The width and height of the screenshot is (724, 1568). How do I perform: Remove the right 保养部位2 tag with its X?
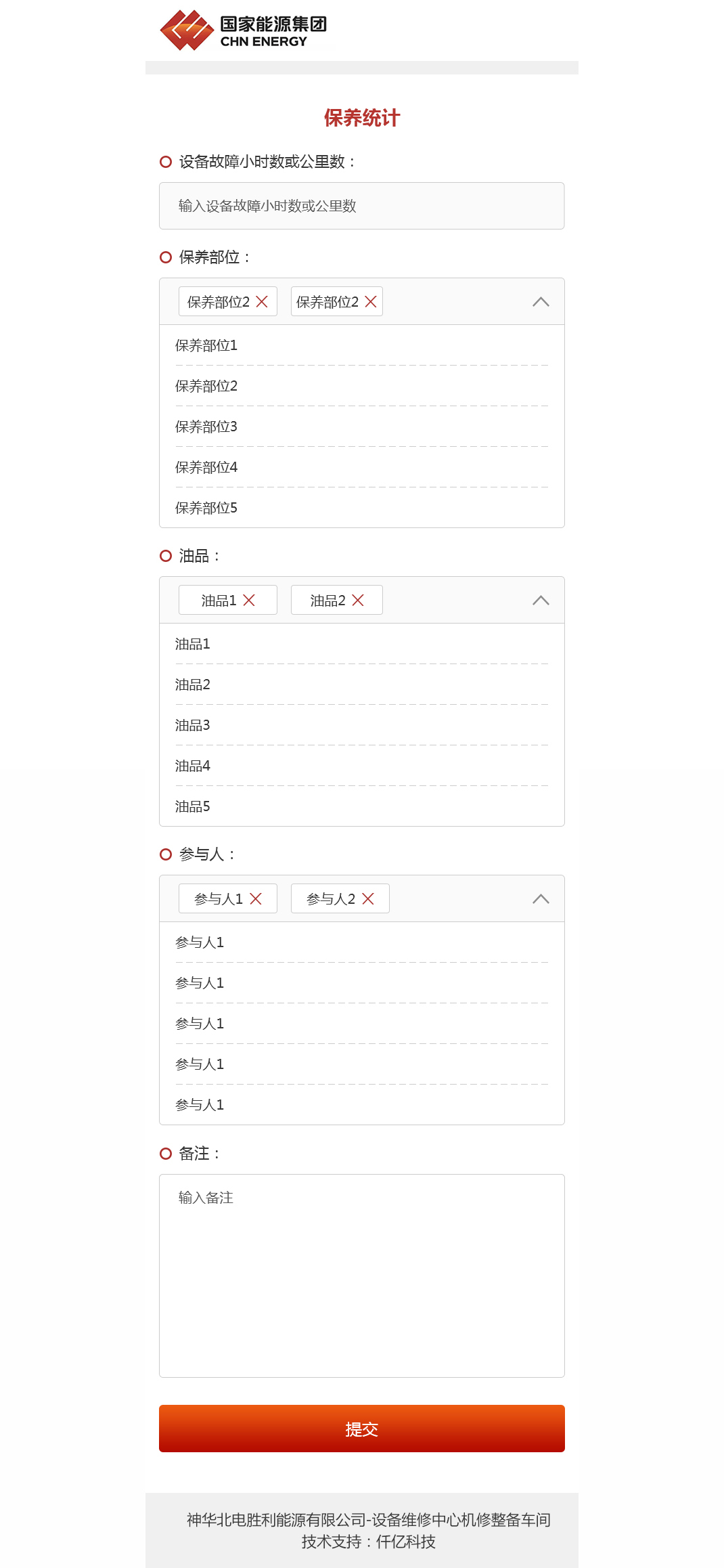371,302
